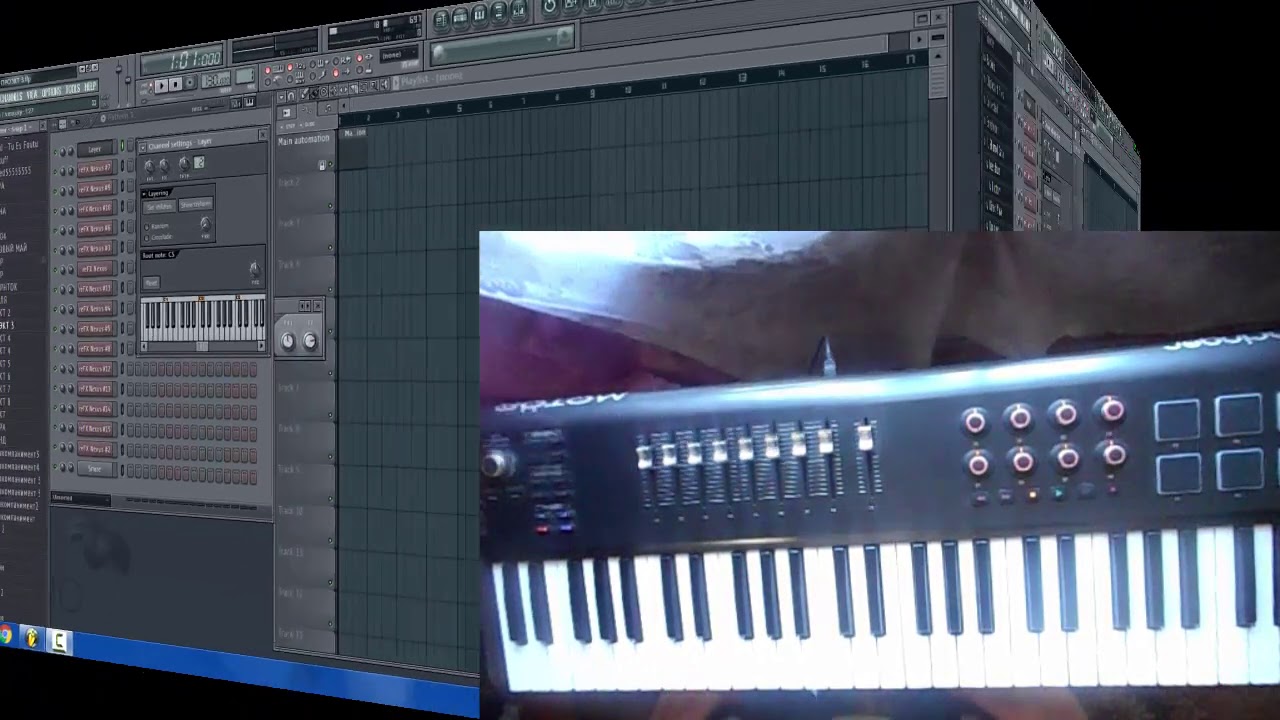Select the Random layering option
Viewport: 1280px width, 720px height.
point(147,227)
